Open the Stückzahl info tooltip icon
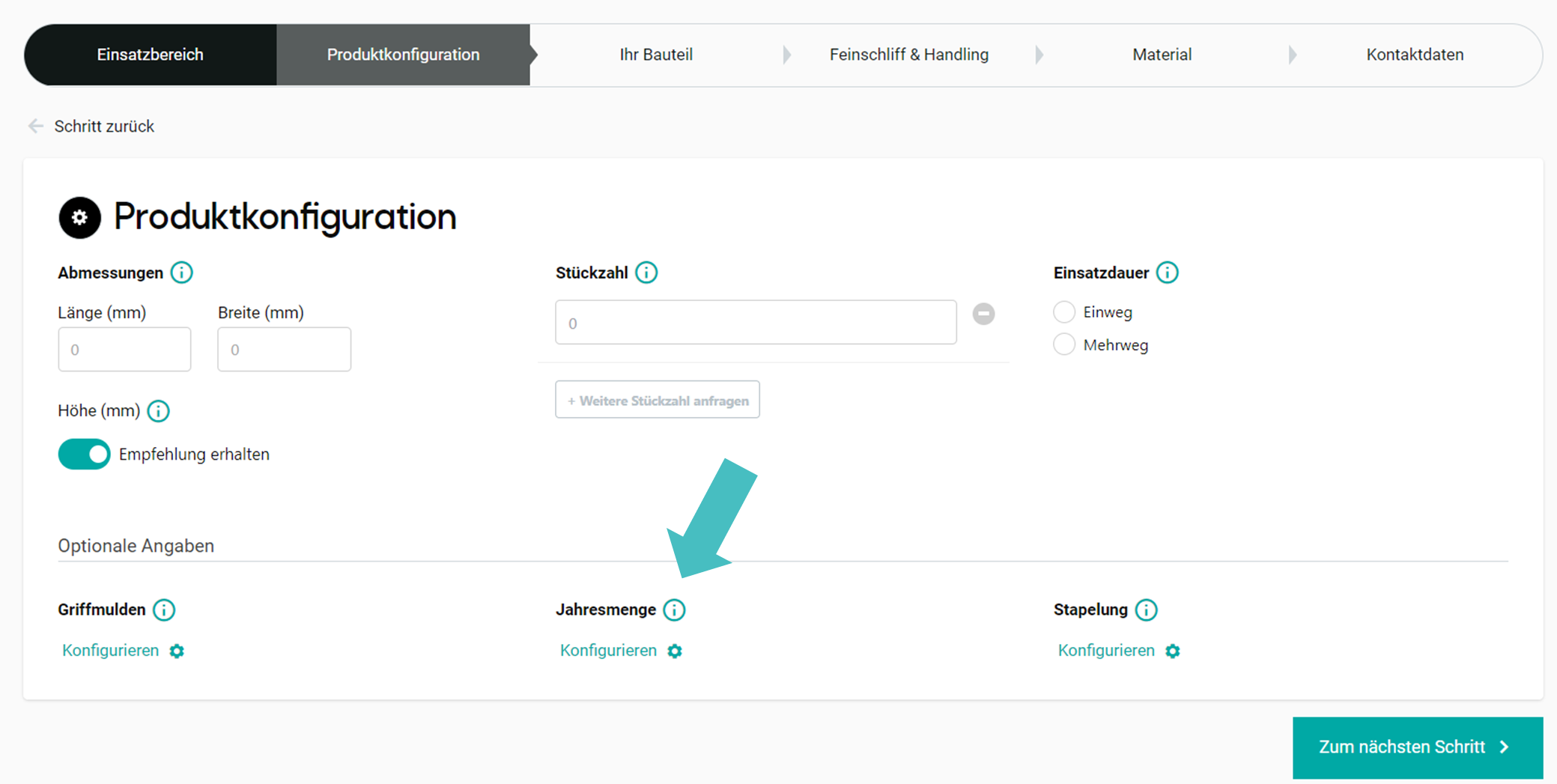This screenshot has width=1557, height=784. (x=646, y=273)
